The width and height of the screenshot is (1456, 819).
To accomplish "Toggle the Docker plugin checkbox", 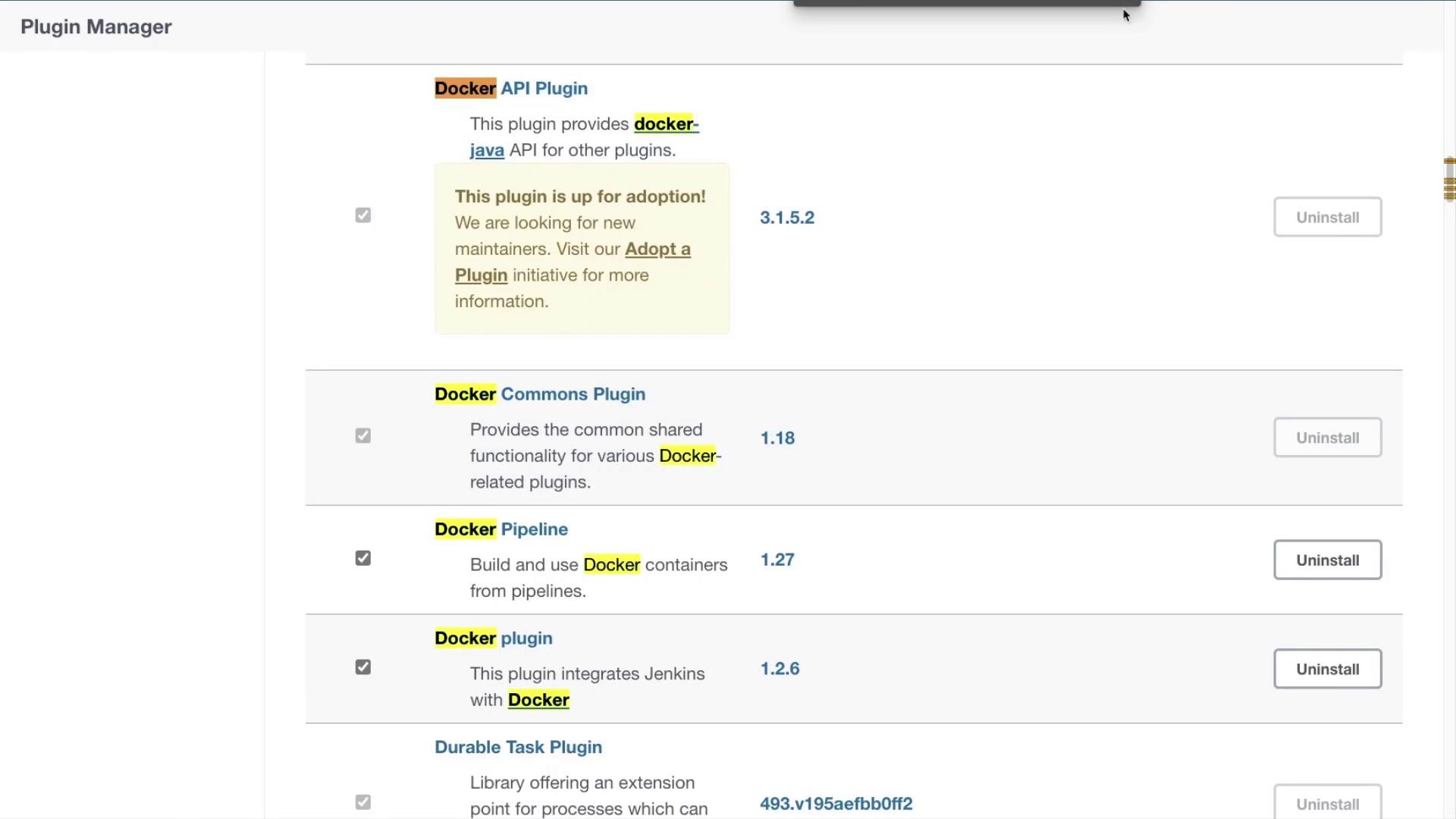I will click(362, 667).
